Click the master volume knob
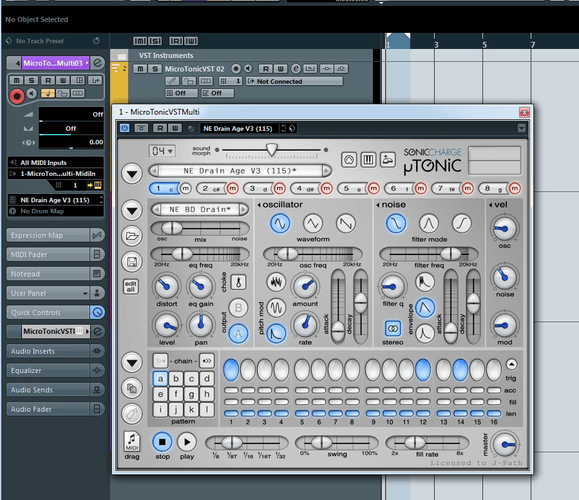 [504, 445]
